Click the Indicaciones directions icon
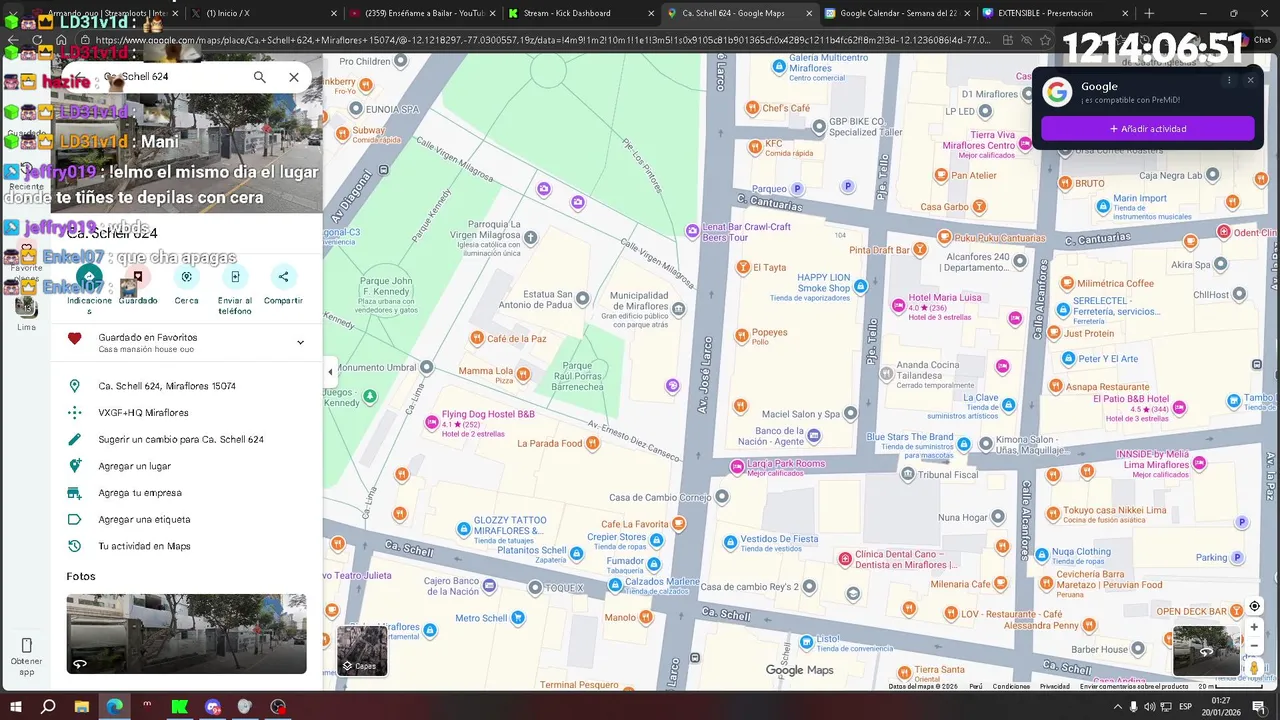Screen dimensions: 1280x720 (90, 277)
